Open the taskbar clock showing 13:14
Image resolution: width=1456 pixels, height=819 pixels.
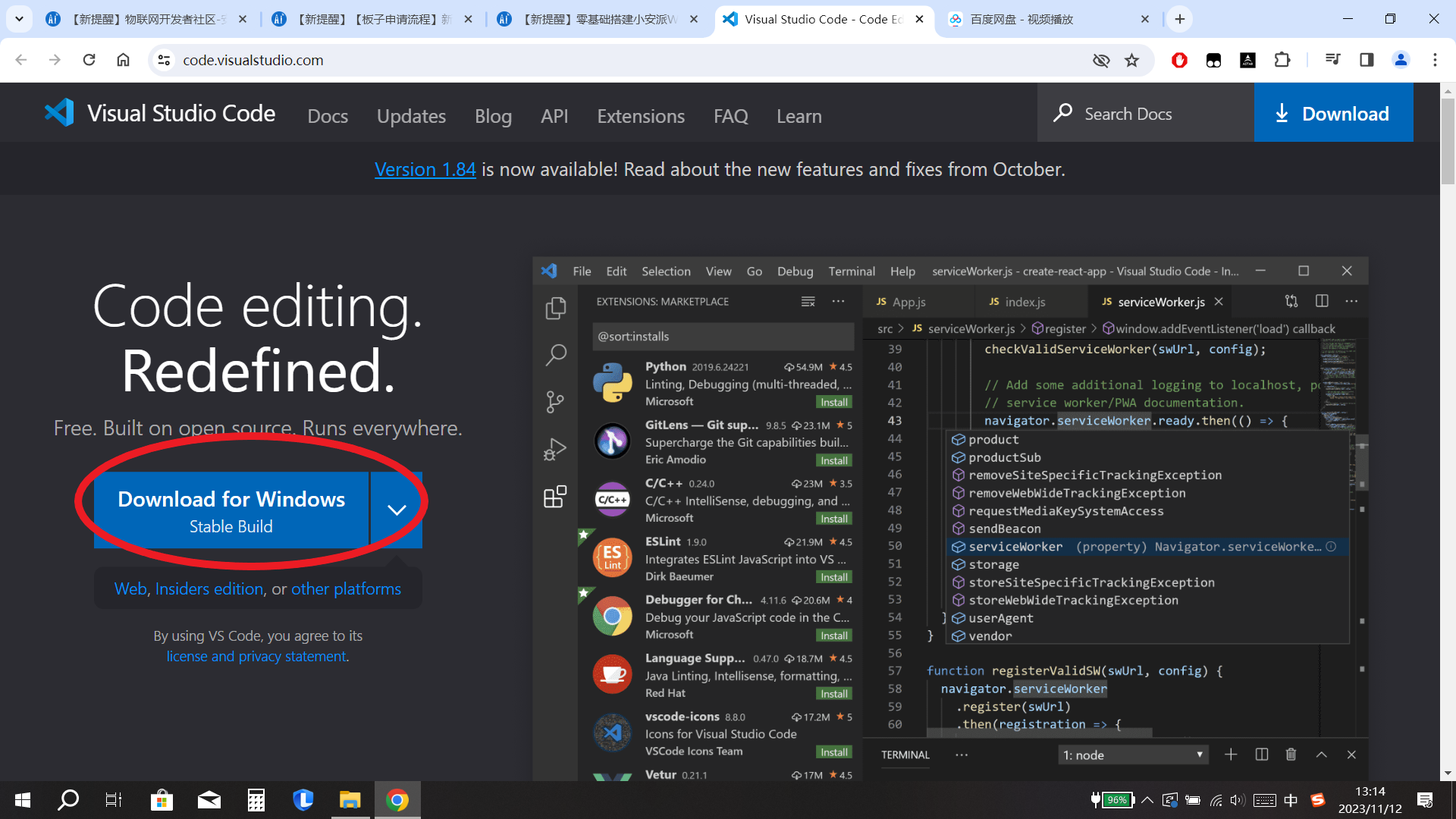(1370, 800)
